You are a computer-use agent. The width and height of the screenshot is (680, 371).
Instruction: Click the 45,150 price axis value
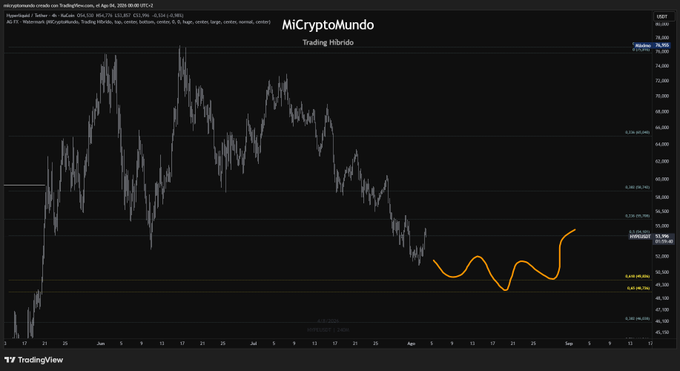[662, 332]
